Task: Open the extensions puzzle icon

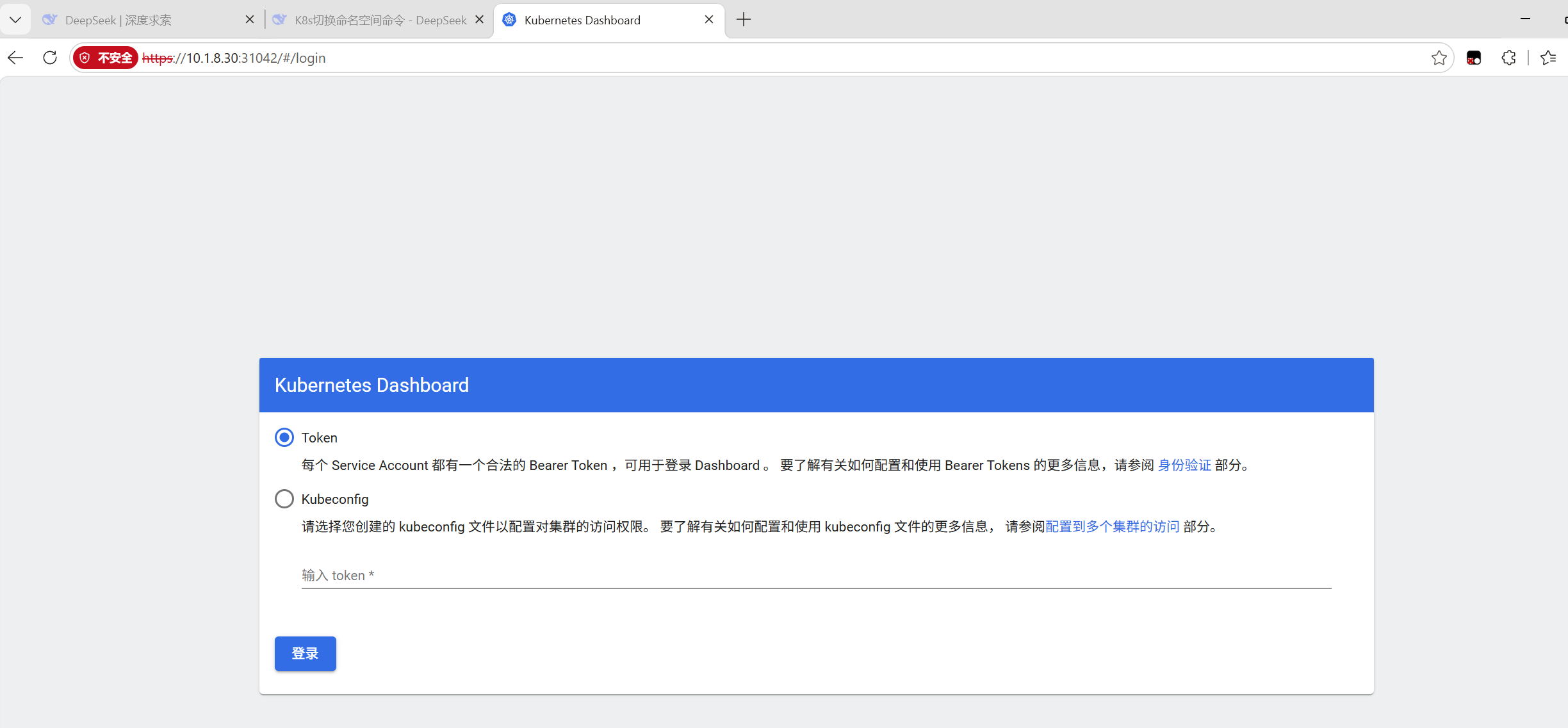Action: pyautogui.click(x=1508, y=58)
